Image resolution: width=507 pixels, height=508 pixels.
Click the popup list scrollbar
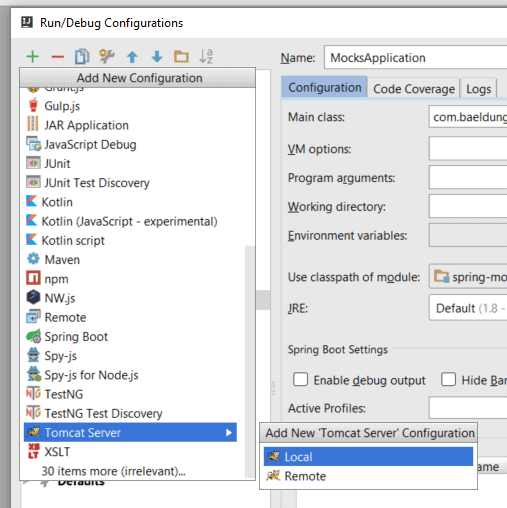tap(249, 362)
